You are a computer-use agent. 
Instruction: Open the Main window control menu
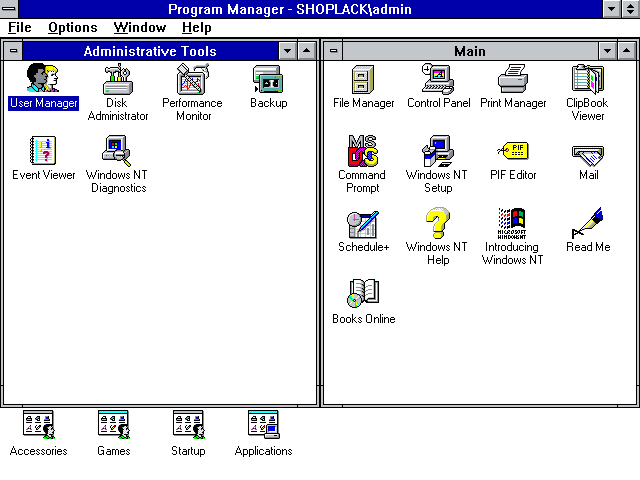(333, 51)
